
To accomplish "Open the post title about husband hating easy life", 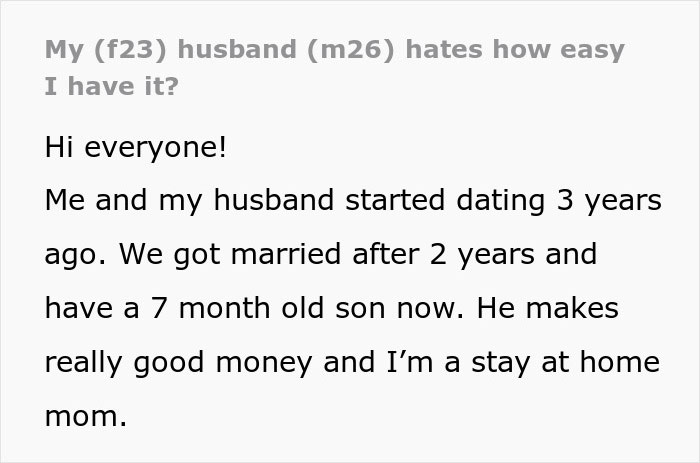I will (x=334, y=67).
